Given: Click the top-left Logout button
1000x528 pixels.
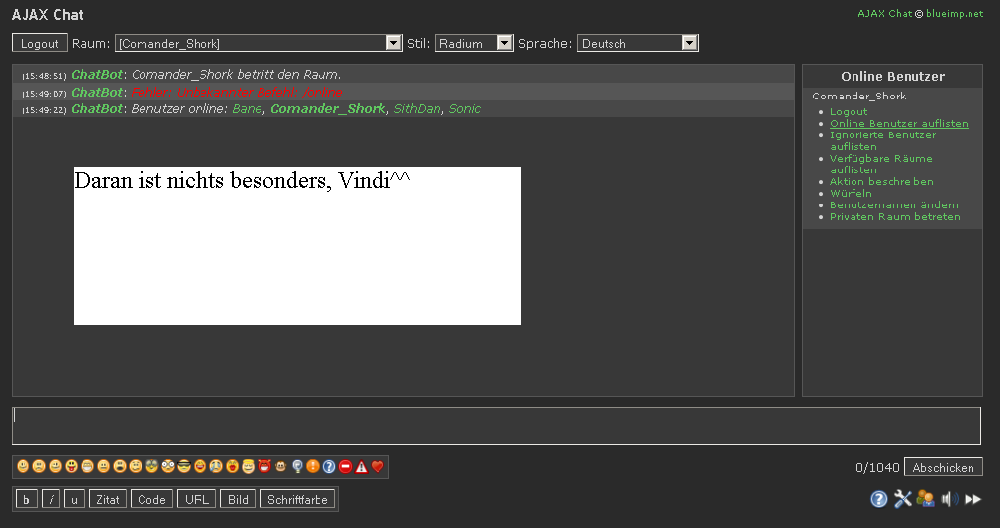Looking at the screenshot, I should (40, 43).
